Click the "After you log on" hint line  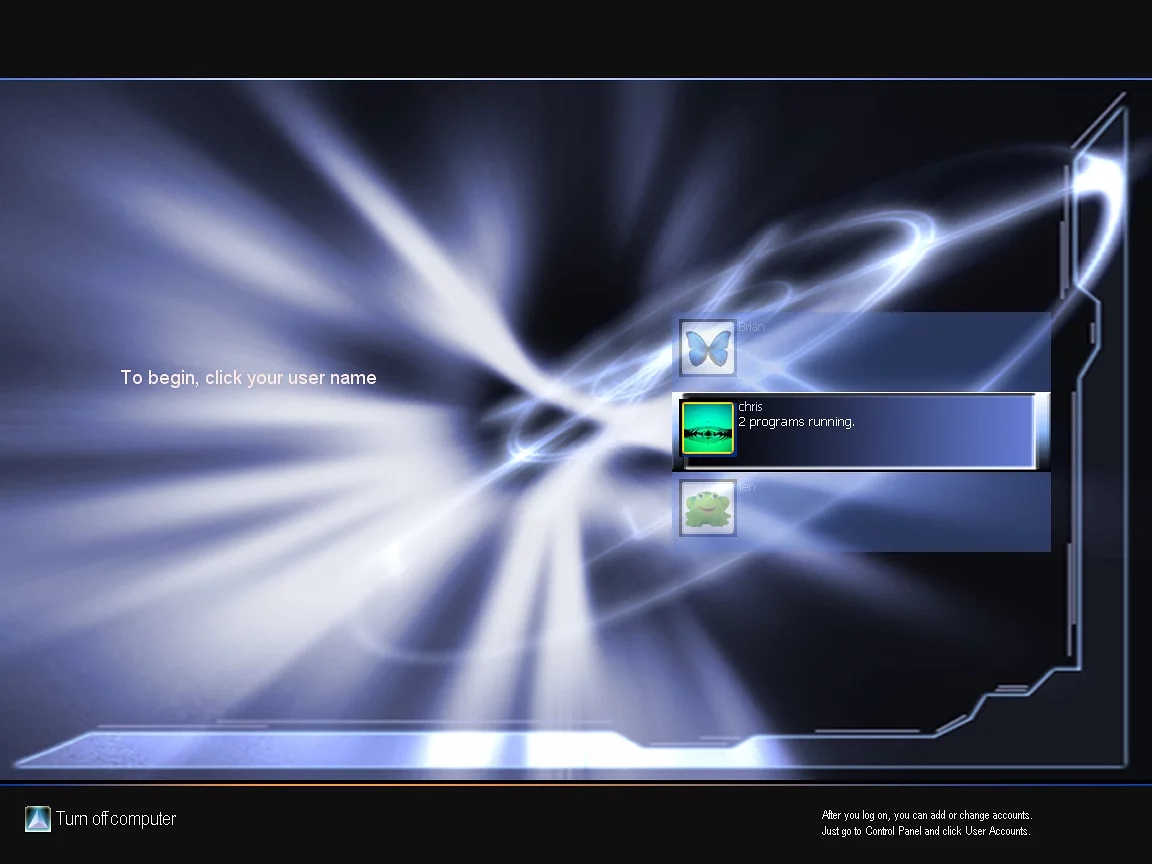(x=926, y=815)
